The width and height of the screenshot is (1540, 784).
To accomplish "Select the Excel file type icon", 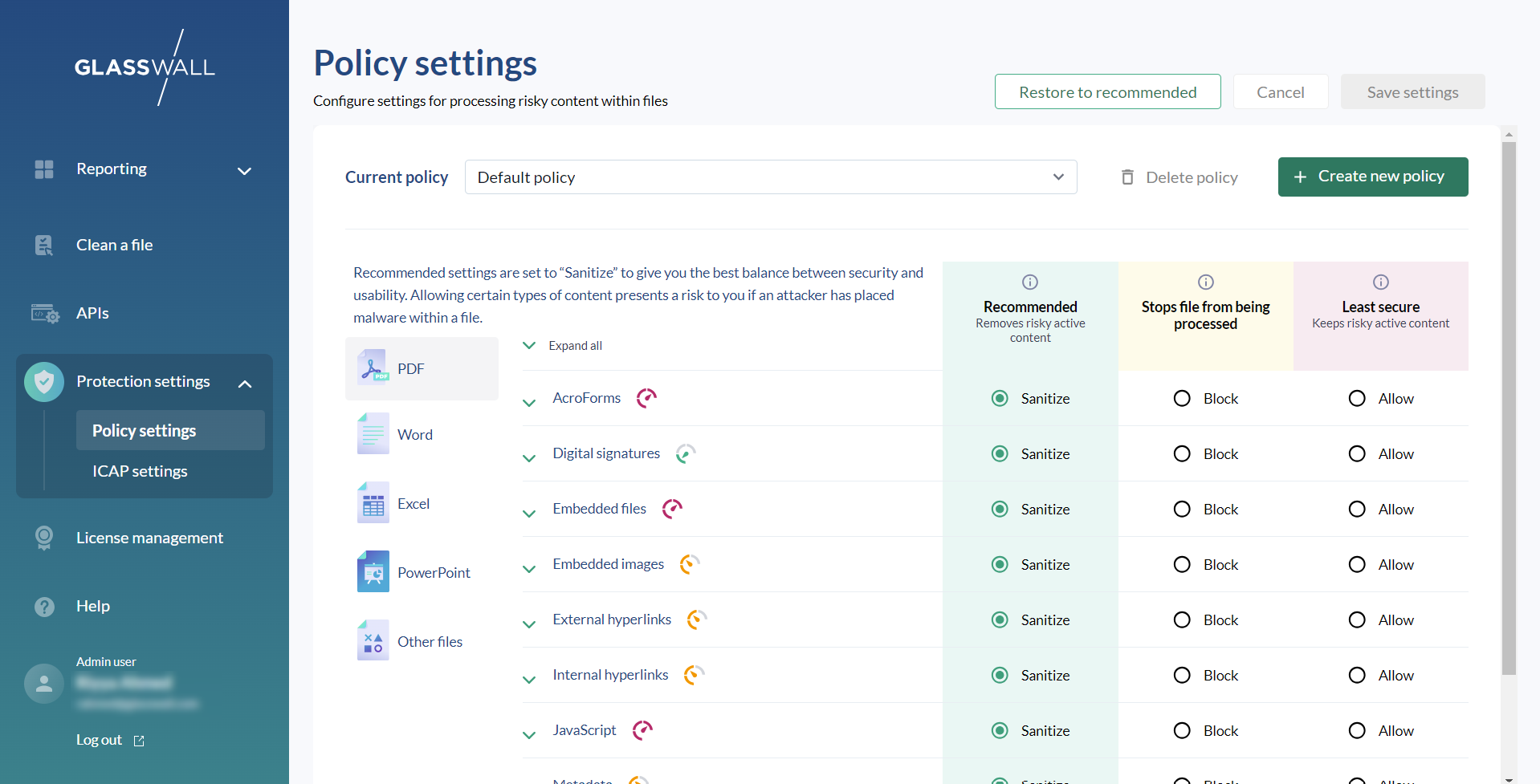I will pyautogui.click(x=373, y=503).
